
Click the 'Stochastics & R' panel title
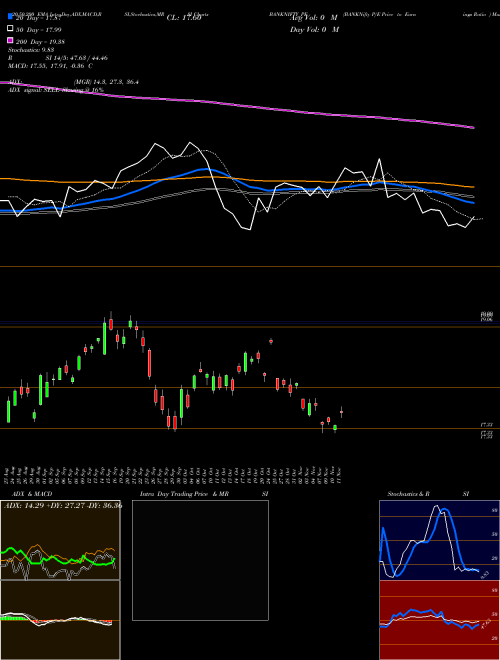tap(408, 494)
